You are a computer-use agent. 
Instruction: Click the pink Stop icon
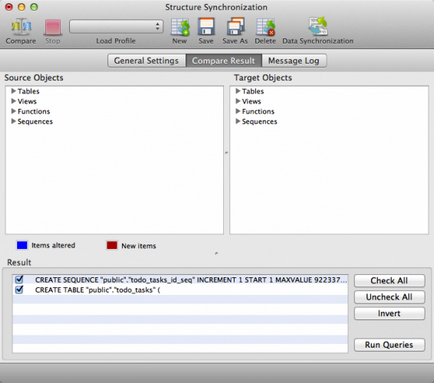(x=53, y=27)
